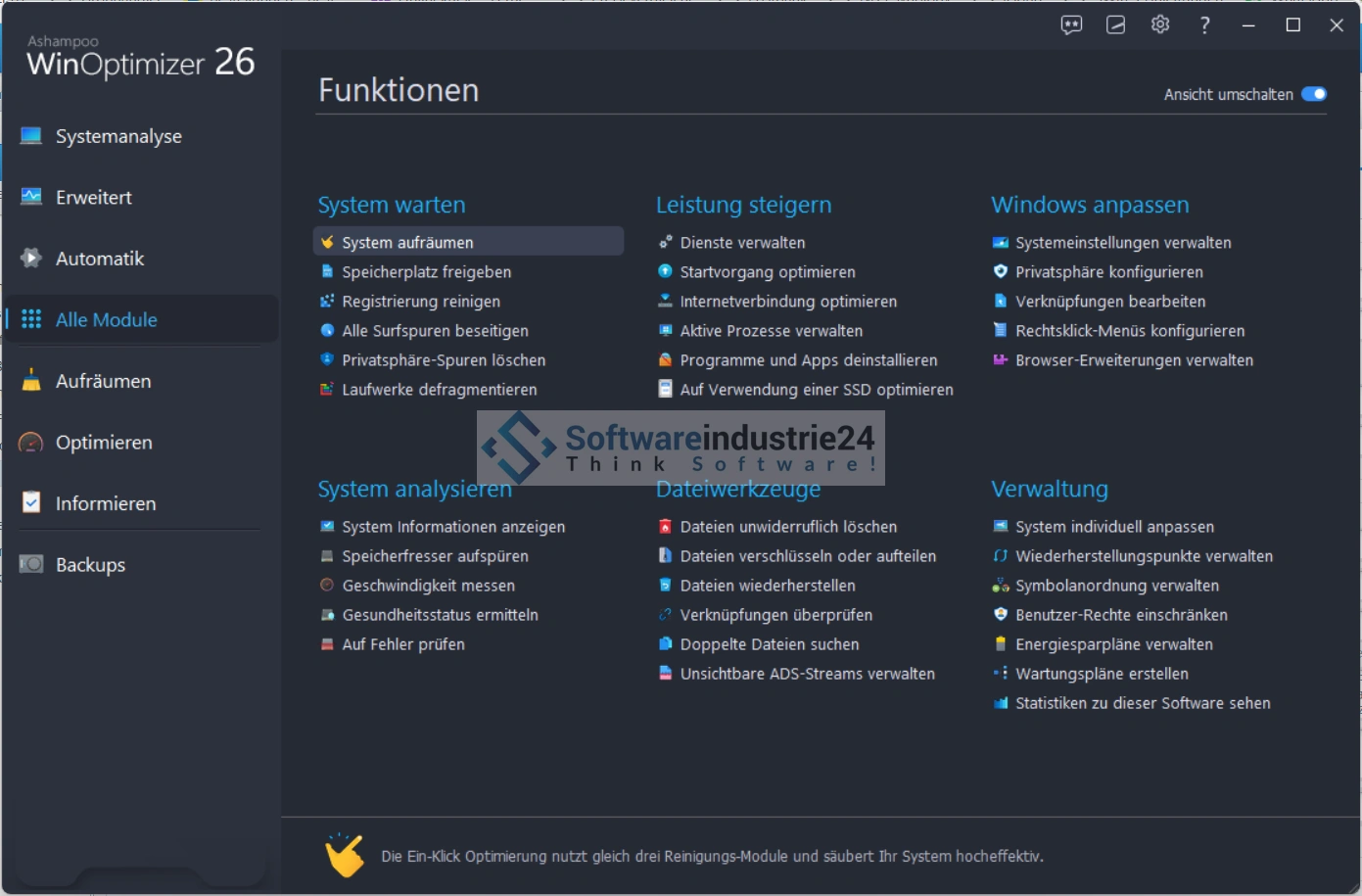Toggle the Ansicht umschalten switch
The height and width of the screenshot is (896, 1362).
pyautogui.click(x=1314, y=95)
